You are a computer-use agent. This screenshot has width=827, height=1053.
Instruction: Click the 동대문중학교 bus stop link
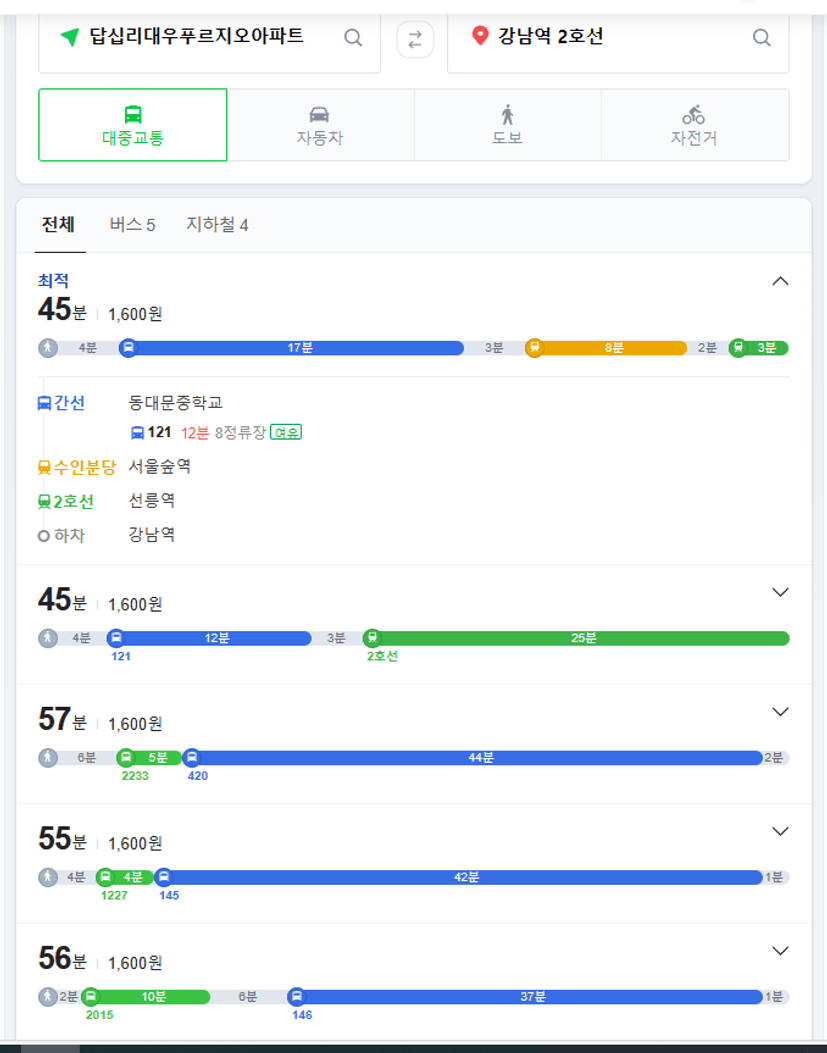(x=175, y=403)
